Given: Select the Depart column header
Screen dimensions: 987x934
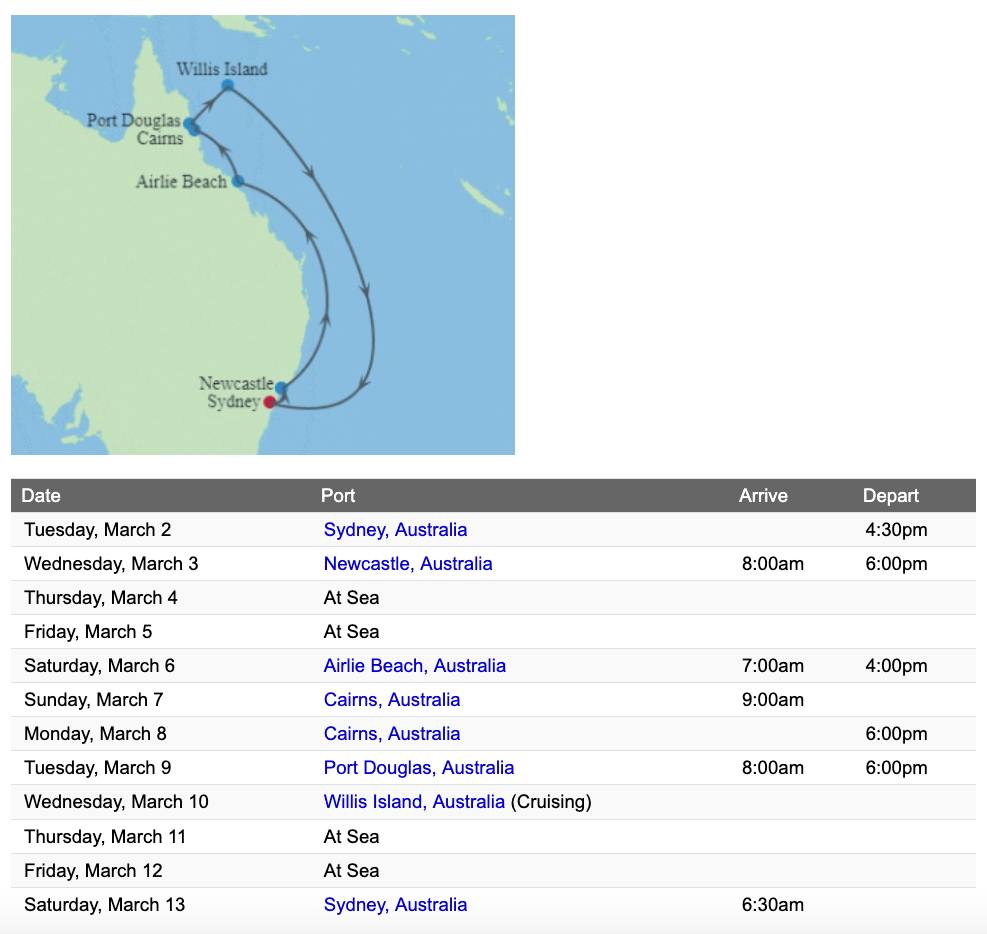Looking at the screenshot, I should pos(890,496).
